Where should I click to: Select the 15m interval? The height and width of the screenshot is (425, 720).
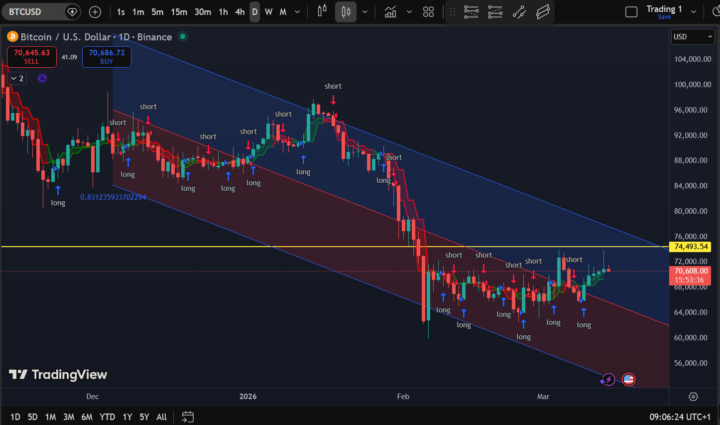click(179, 12)
